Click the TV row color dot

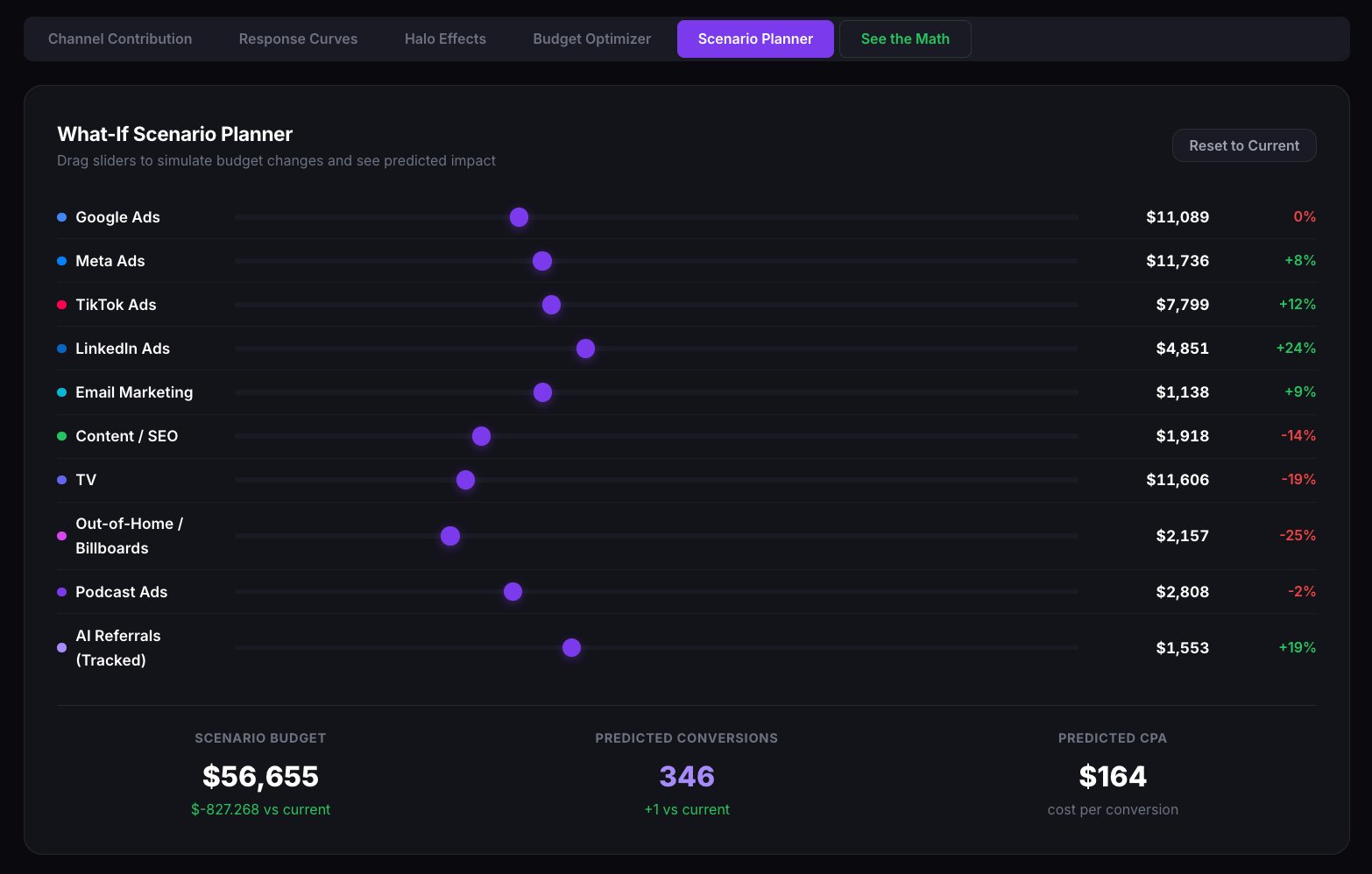click(x=61, y=480)
